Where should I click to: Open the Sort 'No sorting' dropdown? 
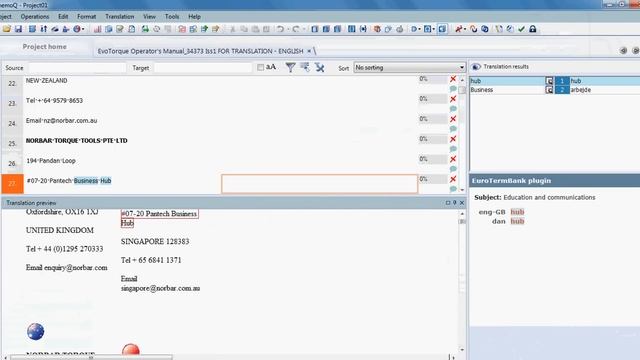click(x=409, y=67)
